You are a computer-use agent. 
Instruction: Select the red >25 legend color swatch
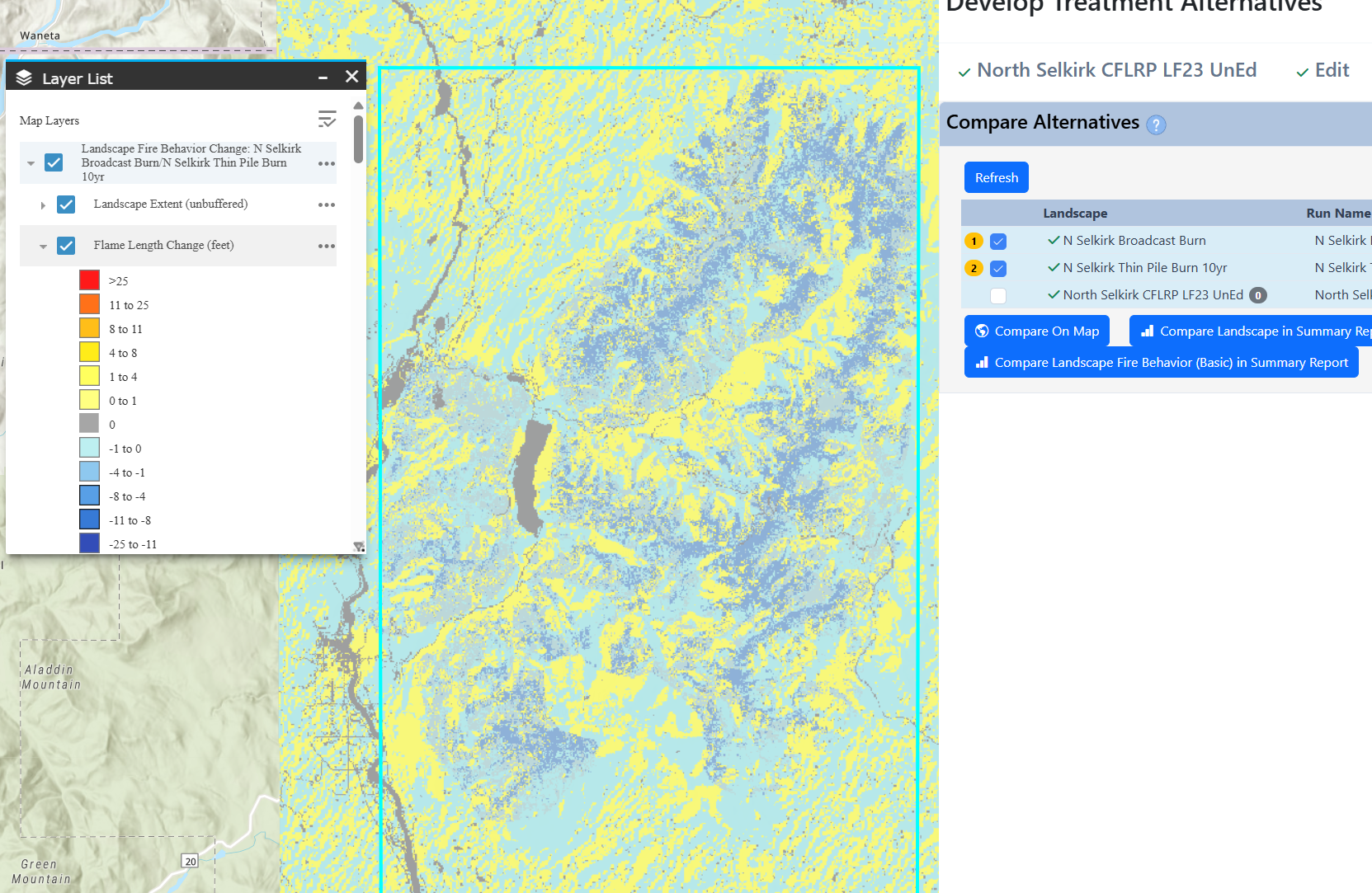tap(88, 280)
